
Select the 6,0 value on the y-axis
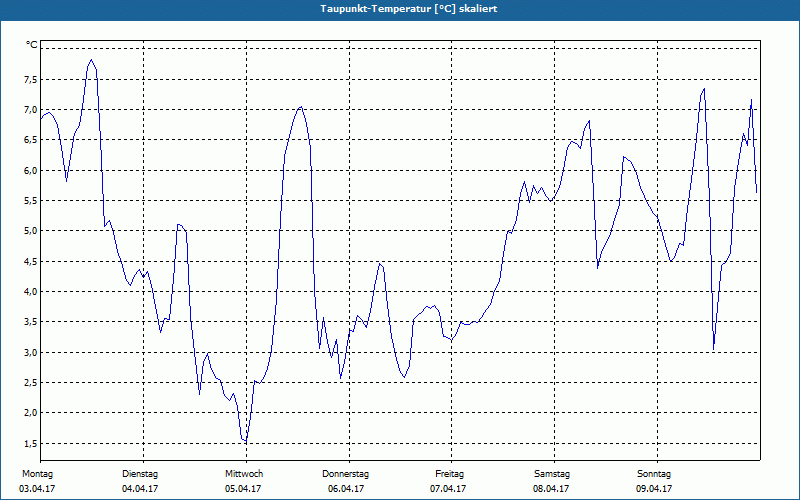29,170
